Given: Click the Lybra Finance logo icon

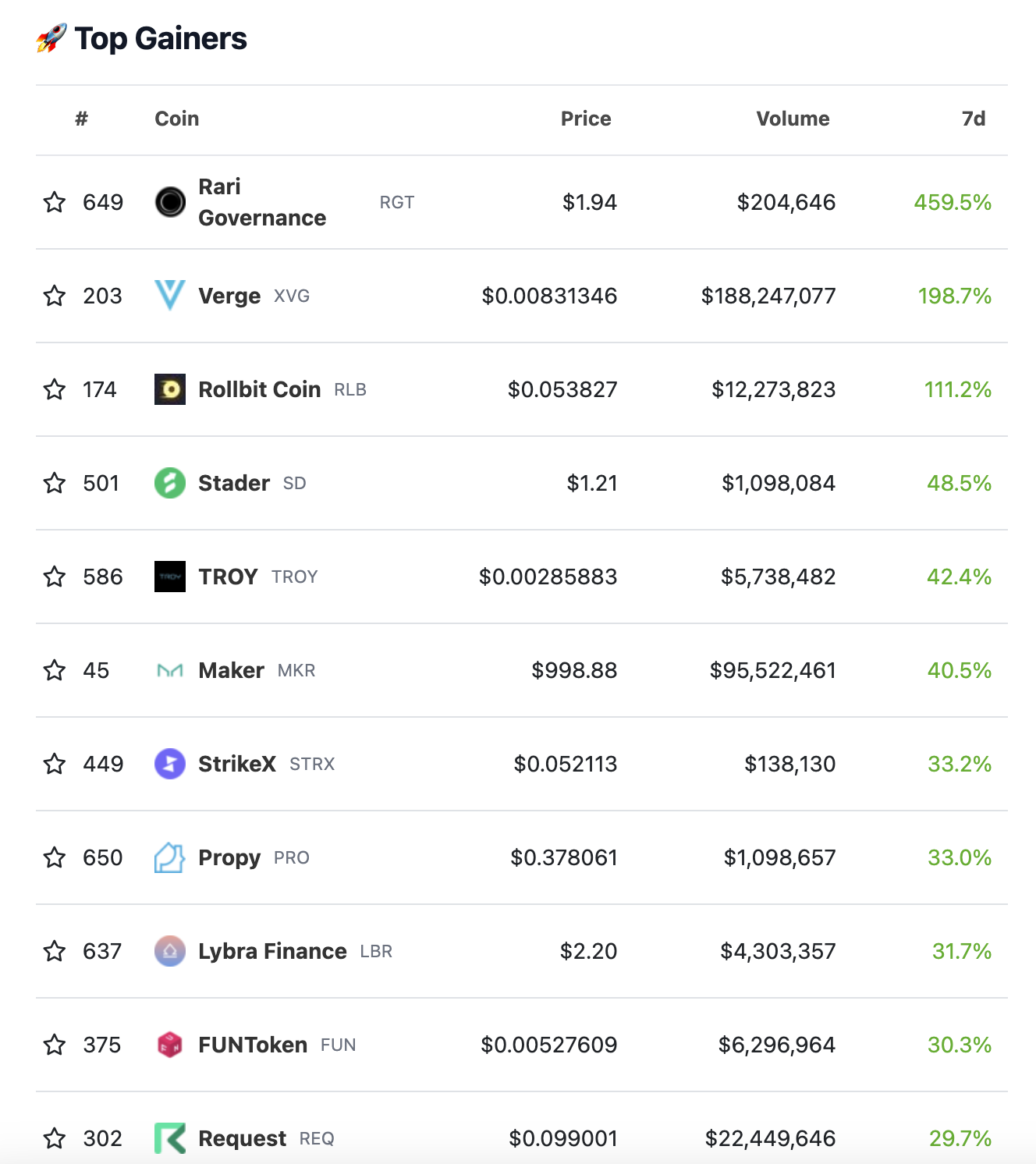Looking at the screenshot, I should point(170,951).
